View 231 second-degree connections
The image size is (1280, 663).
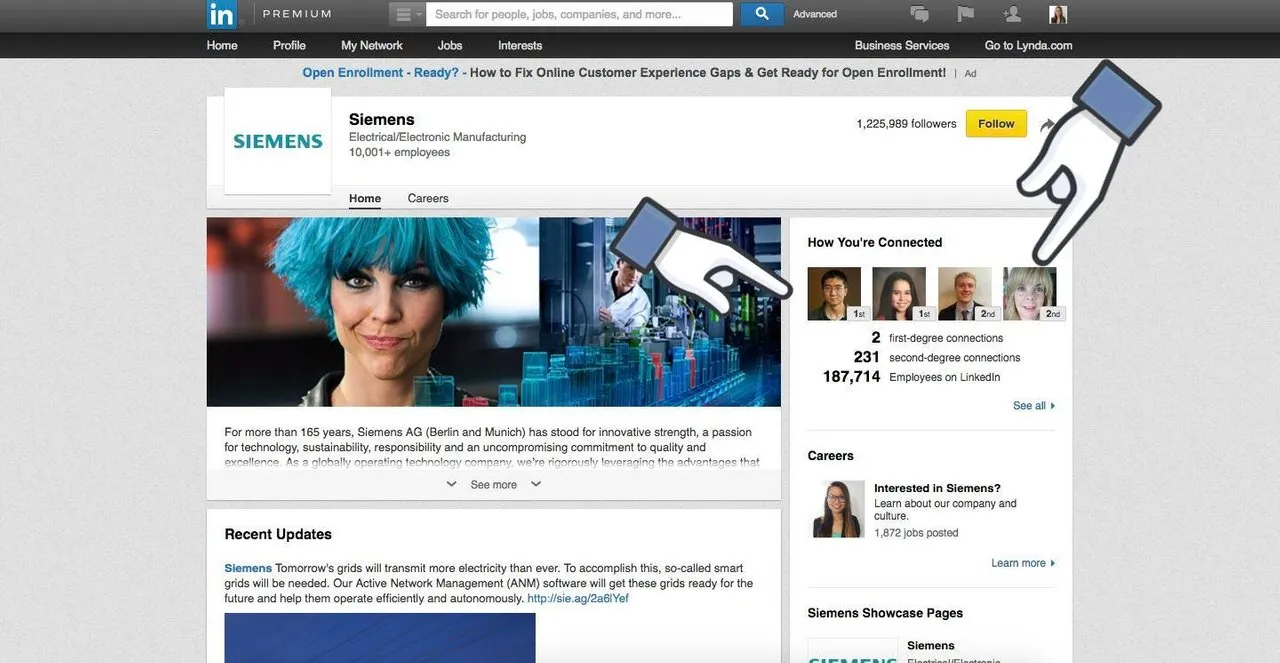pyautogui.click(x=937, y=357)
